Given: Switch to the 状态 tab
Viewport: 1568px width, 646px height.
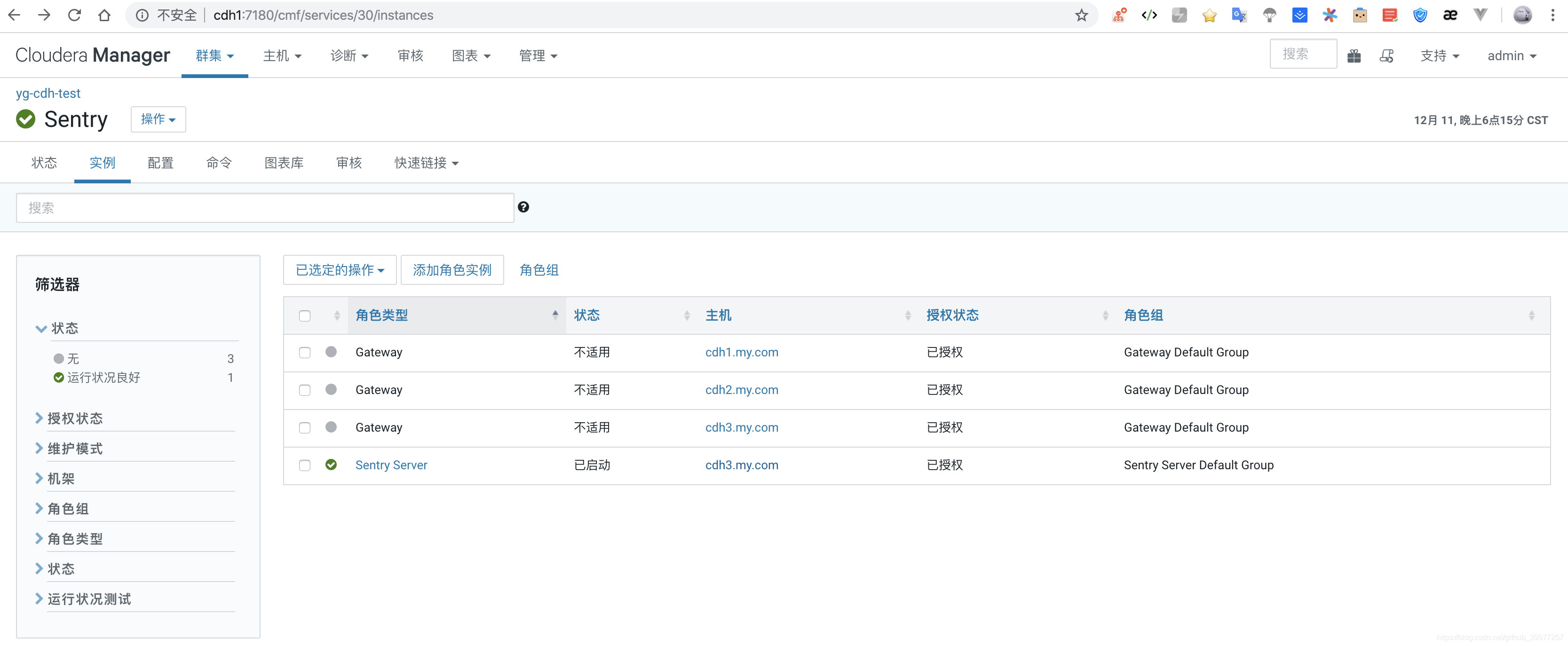Looking at the screenshot, I should (x=44, y=163).
